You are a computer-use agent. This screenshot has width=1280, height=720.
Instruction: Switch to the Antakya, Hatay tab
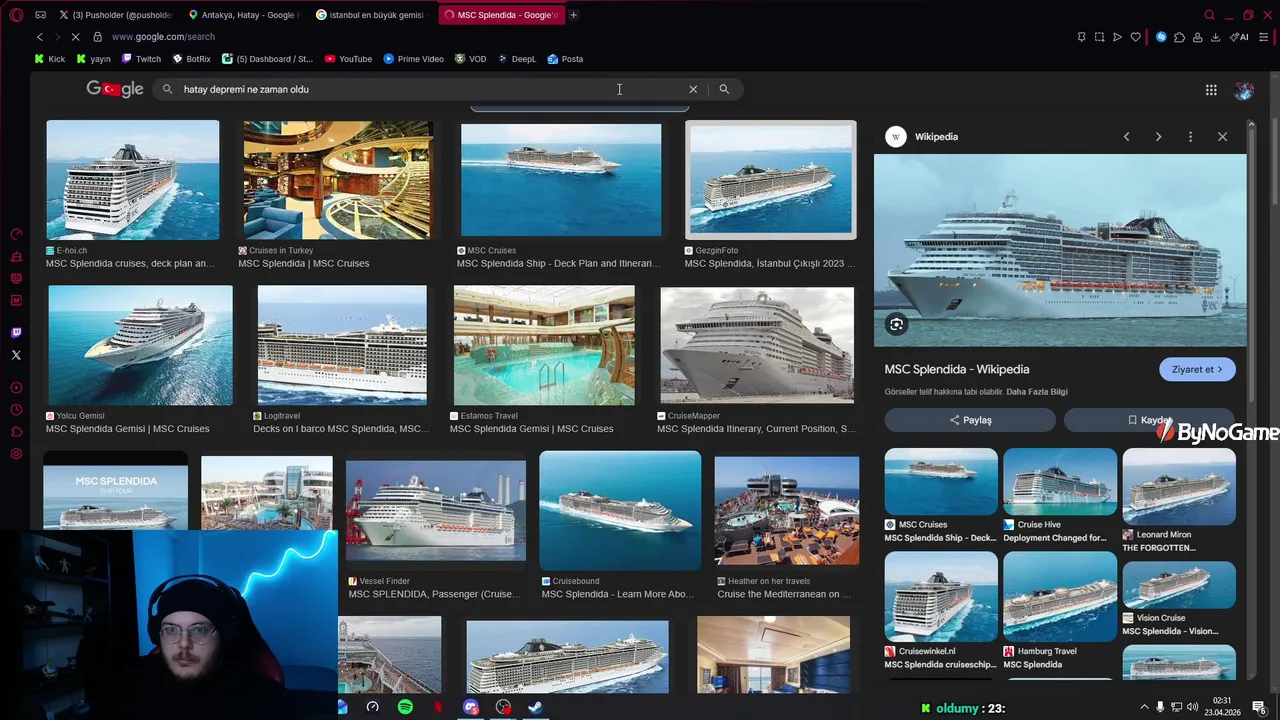[x=243, y=15]
